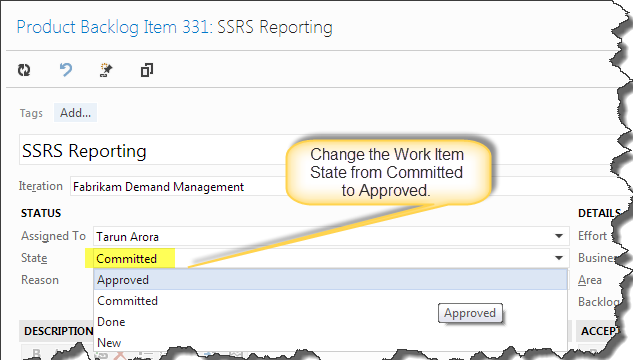The image size is (633, 360).
Task: Click the Area field label link
Action: pyautogui.click(x=590, y=280)
